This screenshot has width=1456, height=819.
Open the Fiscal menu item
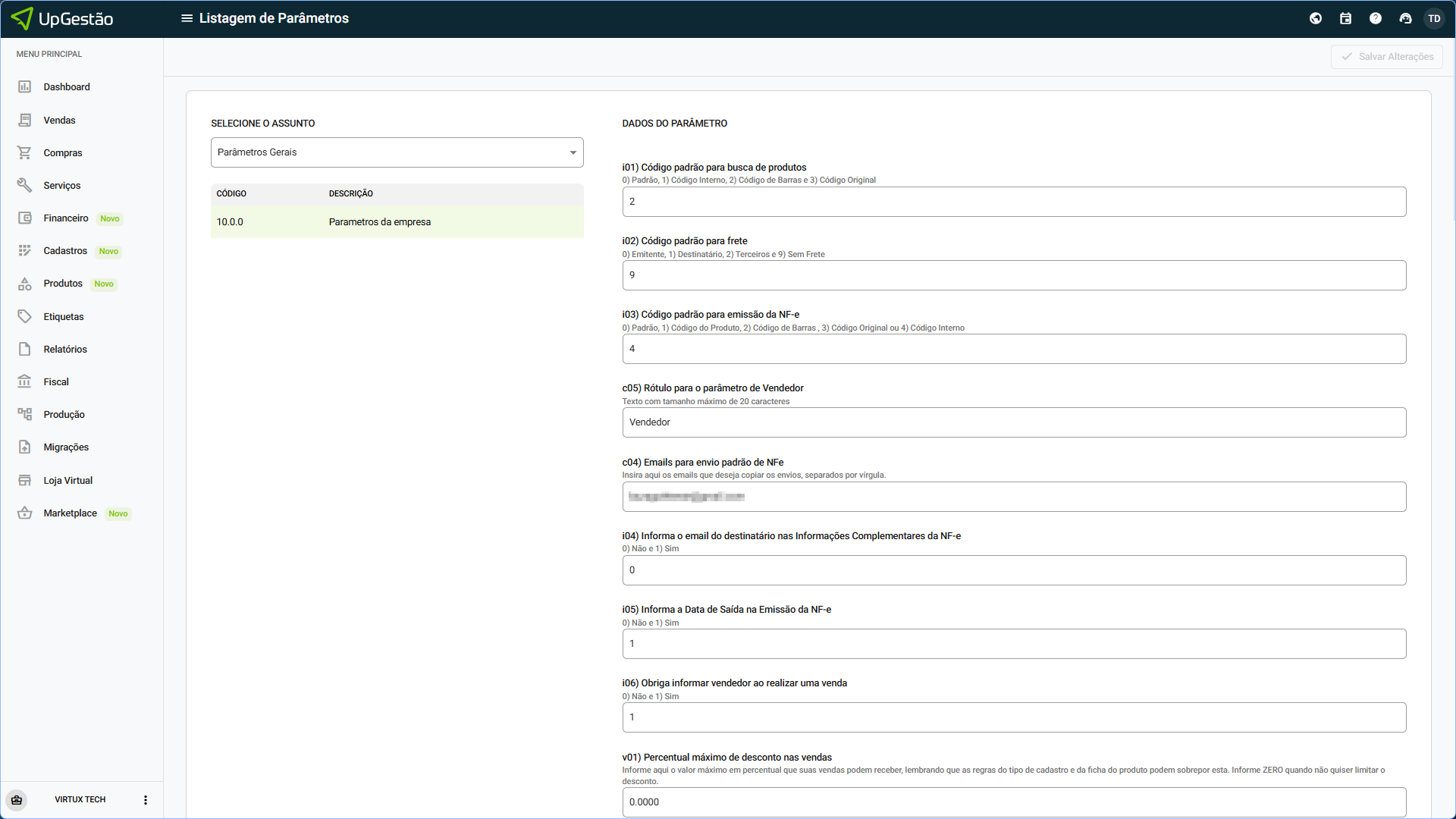(x=56, y=382)
